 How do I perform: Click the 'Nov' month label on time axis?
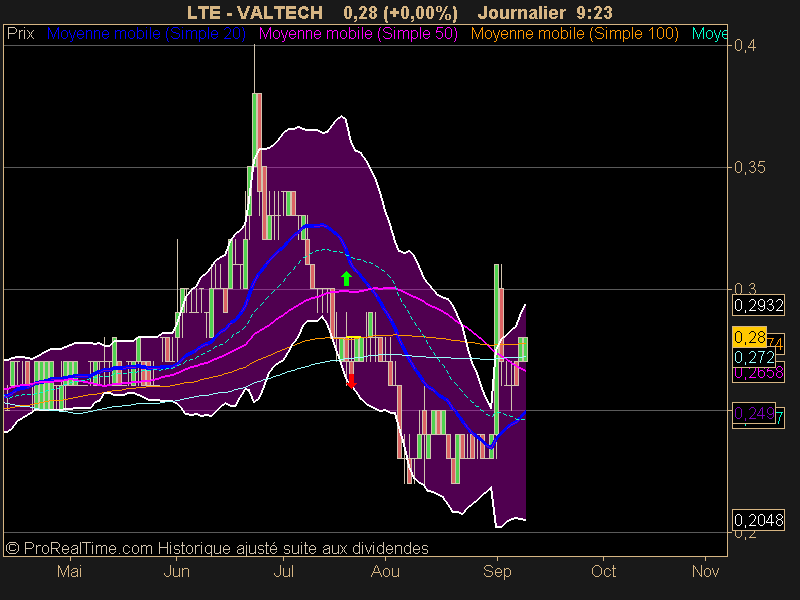click(705, 571)
